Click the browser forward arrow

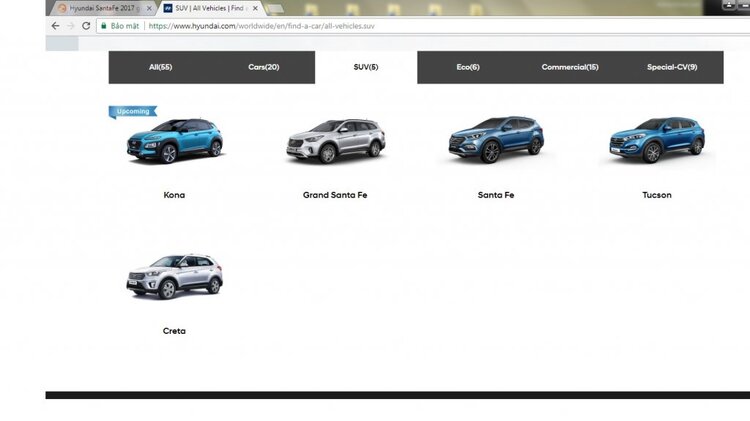click(x=71, y=26)
